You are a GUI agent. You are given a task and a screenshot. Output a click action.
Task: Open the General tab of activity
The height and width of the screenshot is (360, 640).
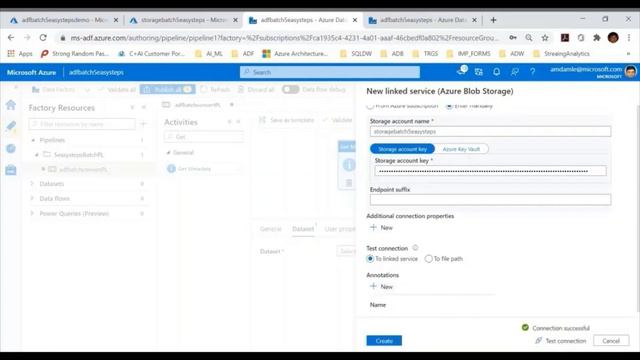(271, 229)
